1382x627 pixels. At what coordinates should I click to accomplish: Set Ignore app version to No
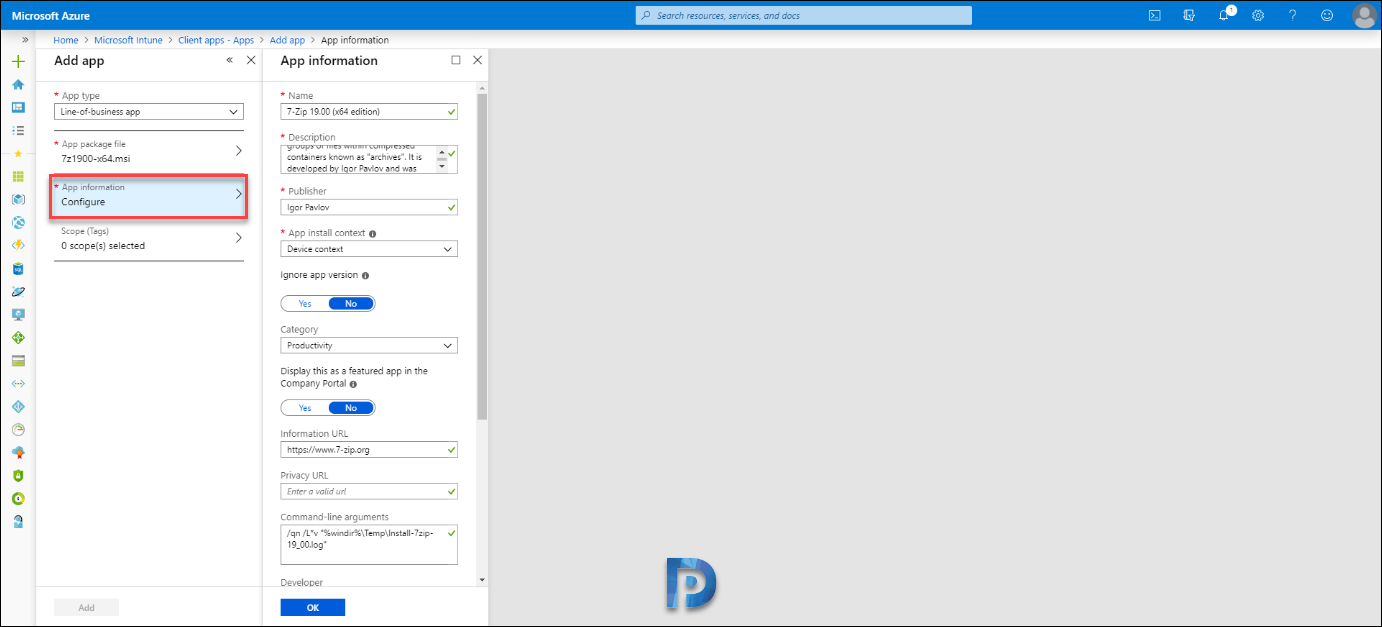pyautogui.click(x=351, y=303)
